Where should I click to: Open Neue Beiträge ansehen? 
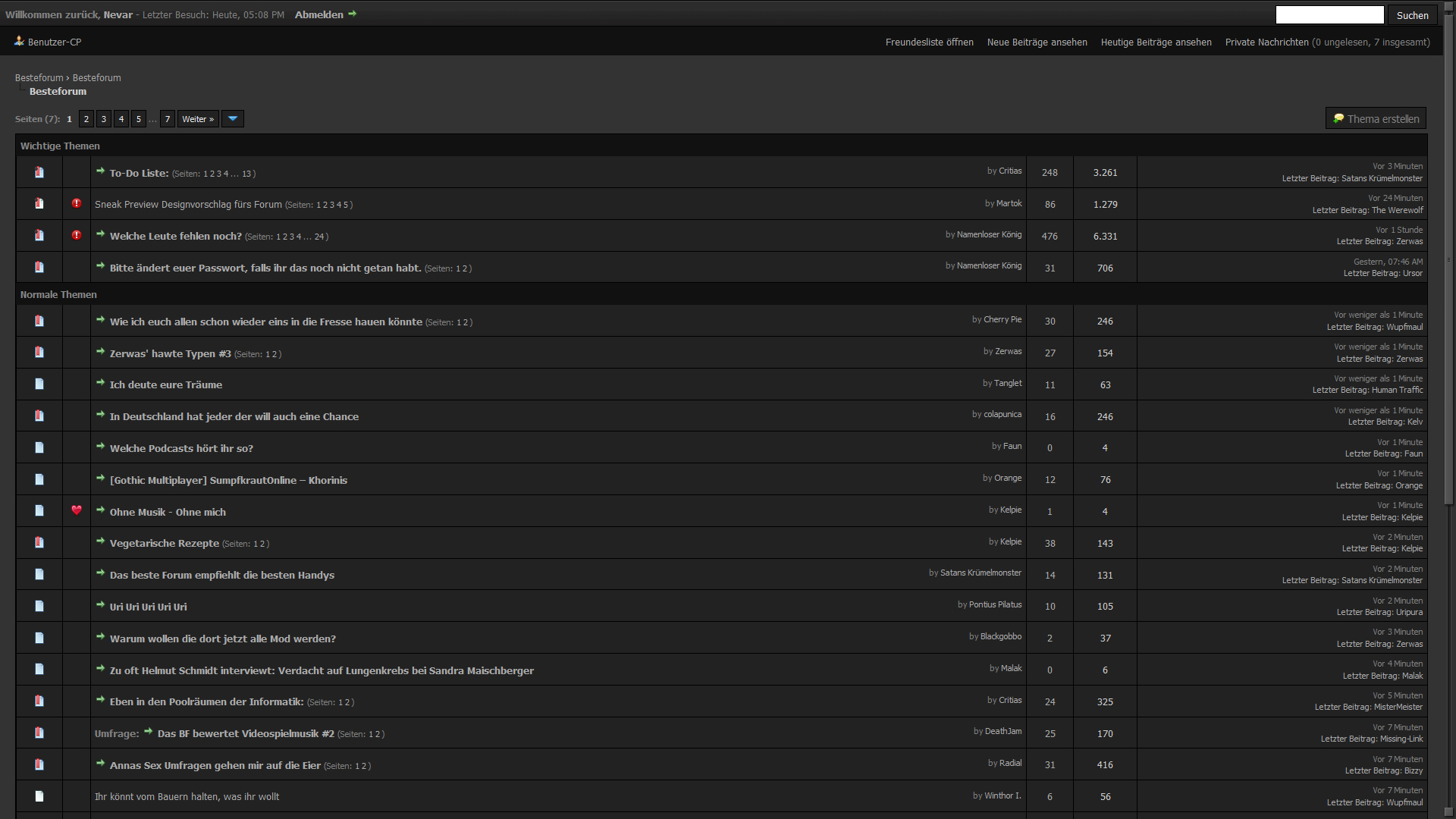pyautogui.click(x=1037, y=42)
